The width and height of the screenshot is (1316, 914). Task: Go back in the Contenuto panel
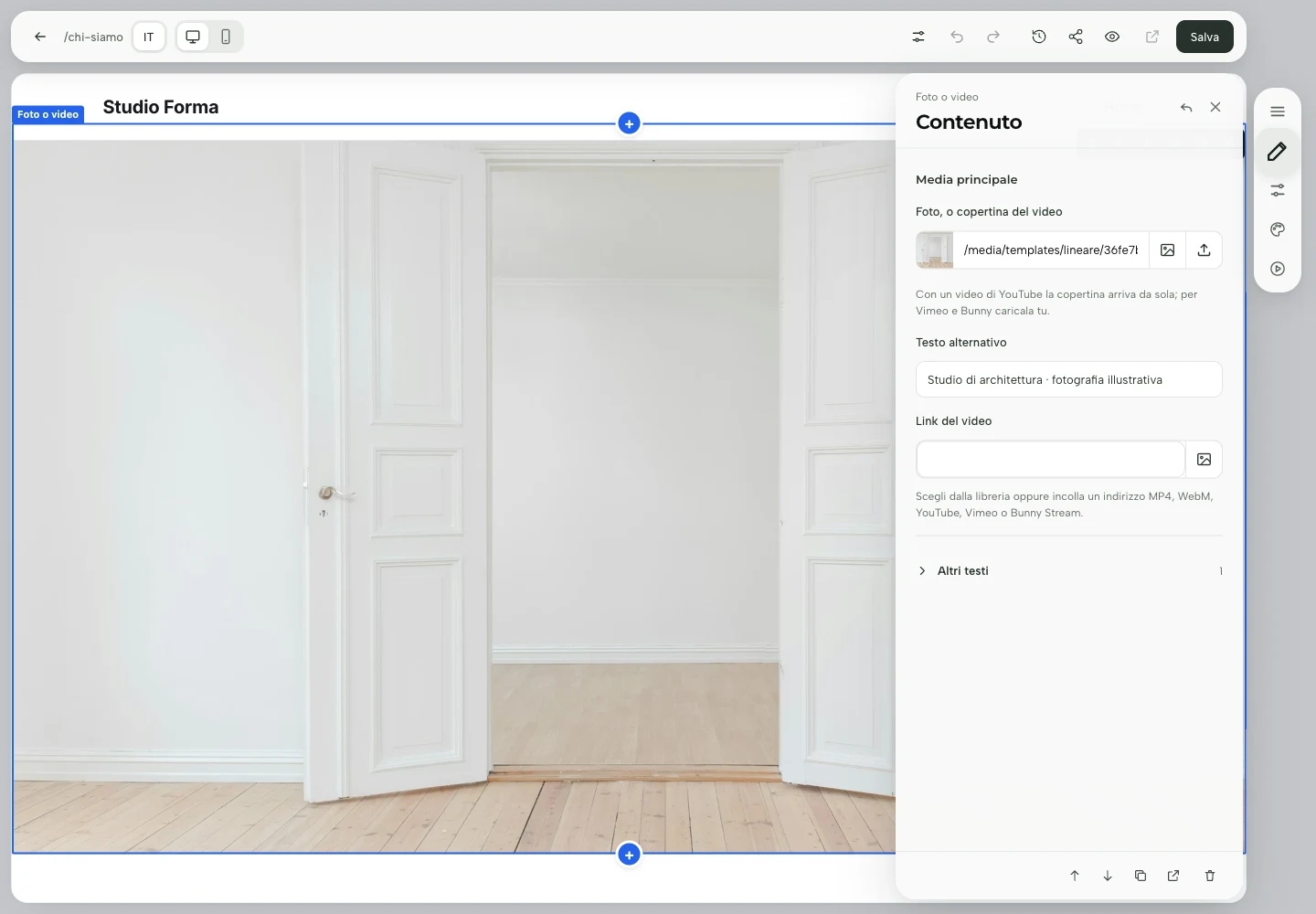pyautogui.click(x=1186, y=107)
